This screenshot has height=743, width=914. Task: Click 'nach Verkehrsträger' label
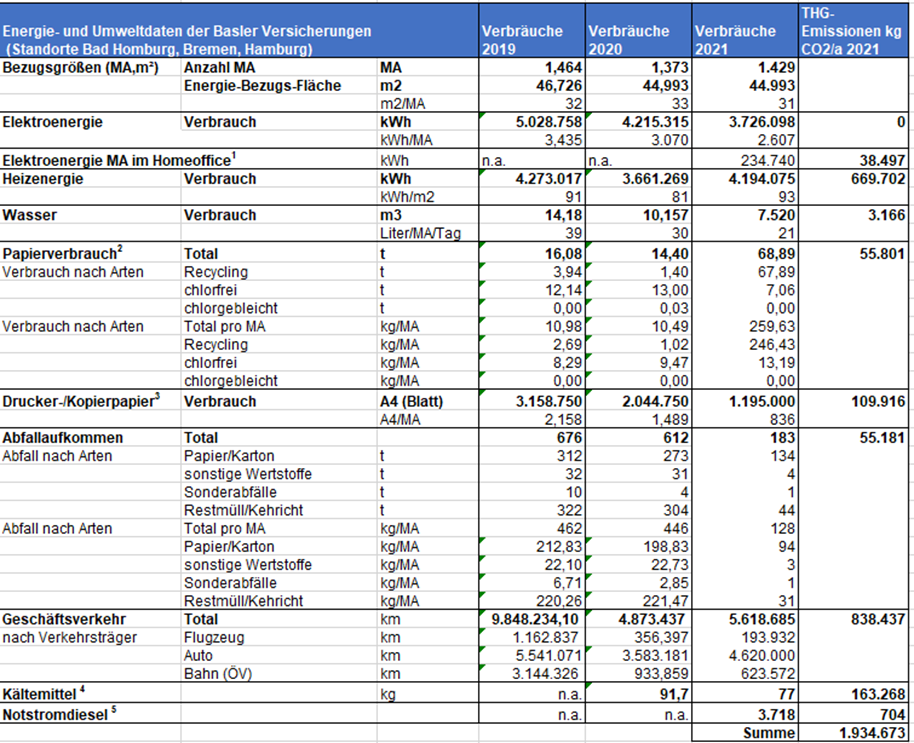point(69,638)
